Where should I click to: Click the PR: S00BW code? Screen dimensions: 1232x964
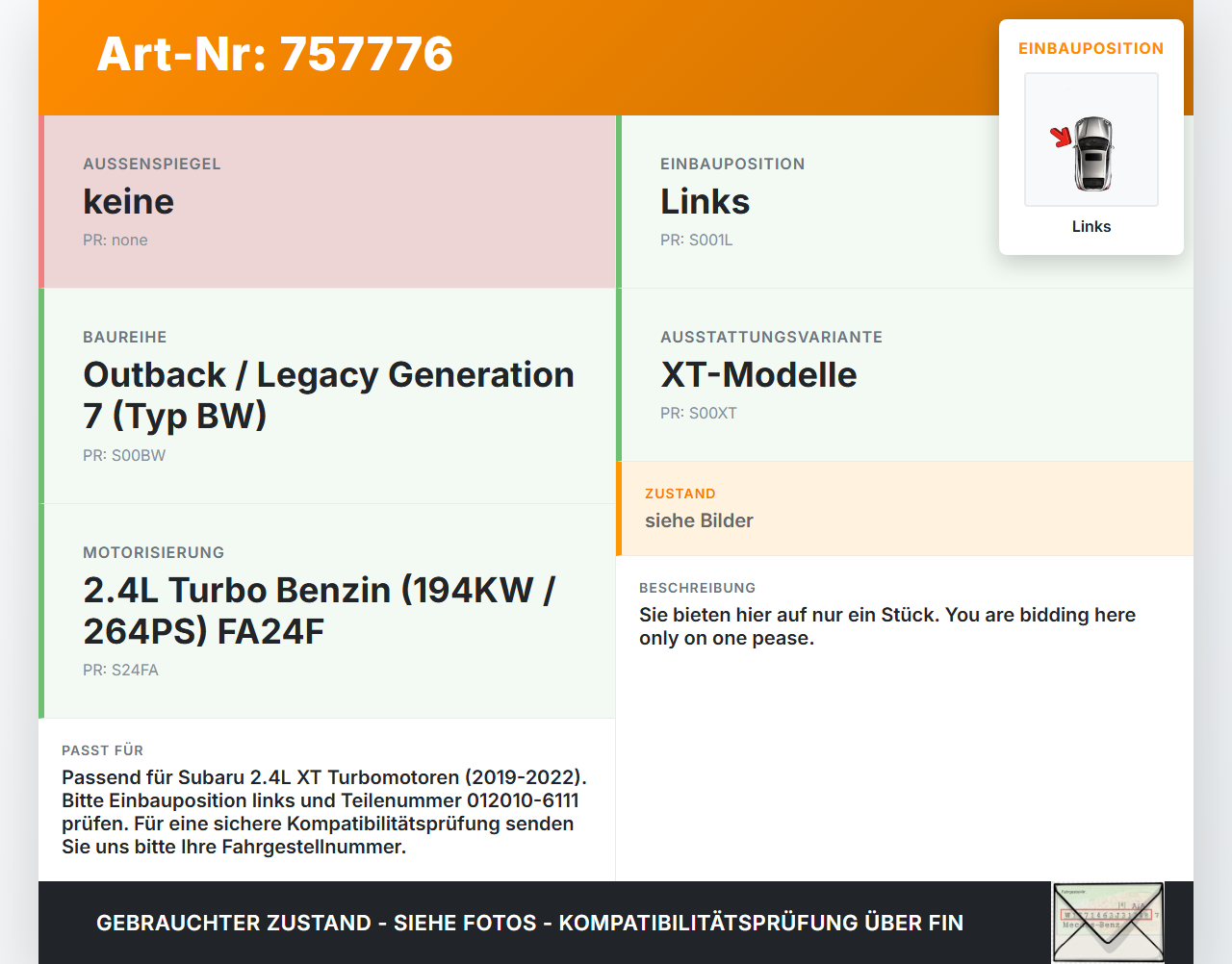pos(124,456)
